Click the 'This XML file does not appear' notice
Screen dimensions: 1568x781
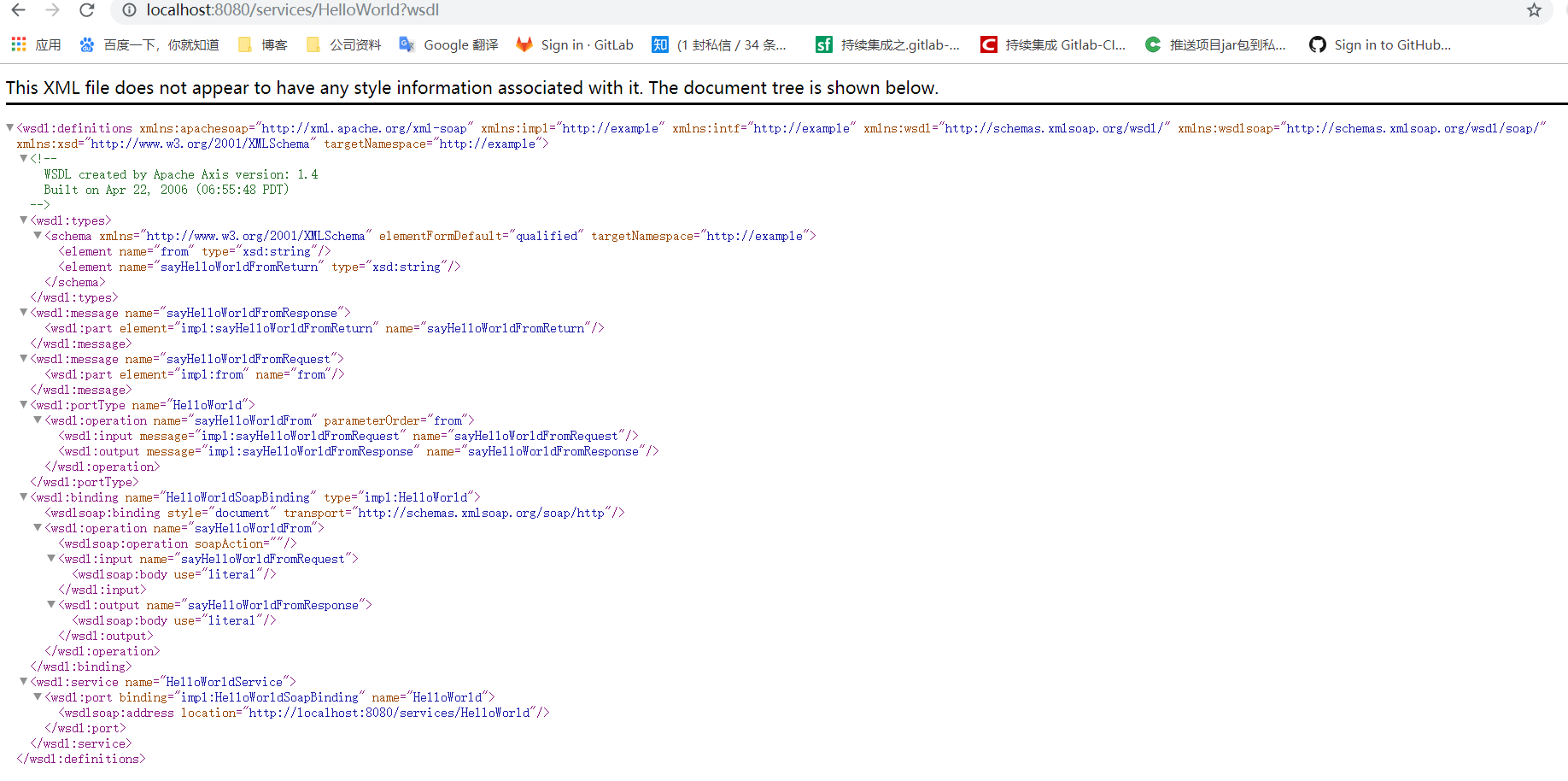[x=472, y=88]
